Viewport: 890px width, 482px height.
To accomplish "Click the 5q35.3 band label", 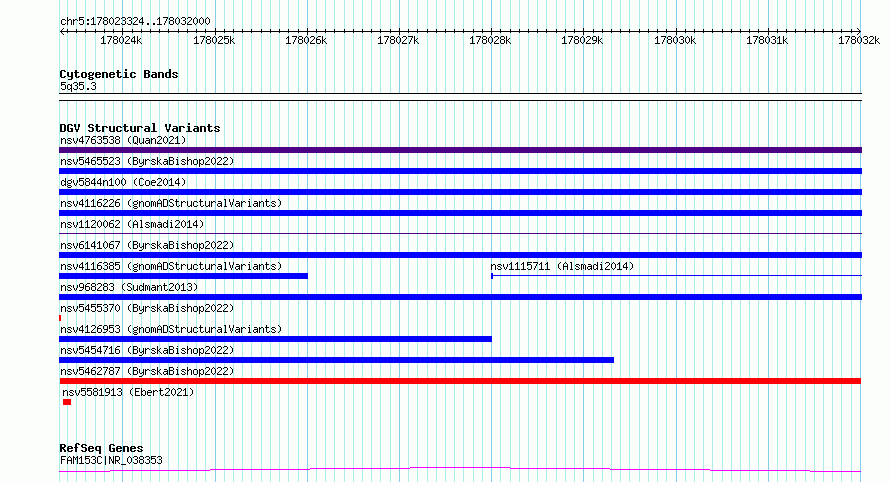I will click(78, 86).
